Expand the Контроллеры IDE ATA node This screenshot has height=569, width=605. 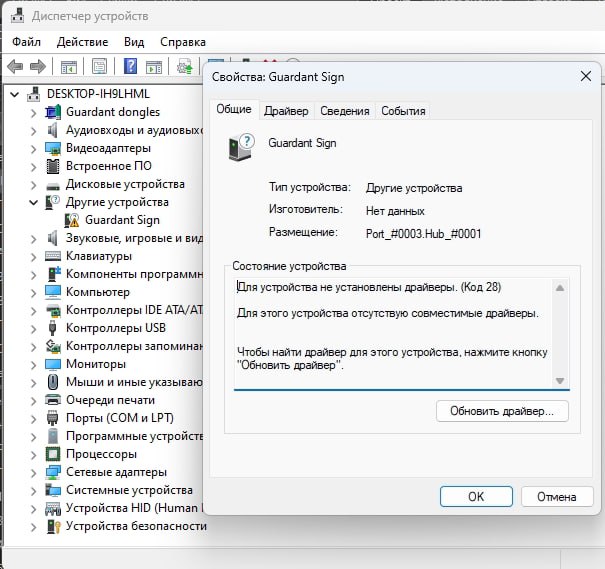click(34, 311)
